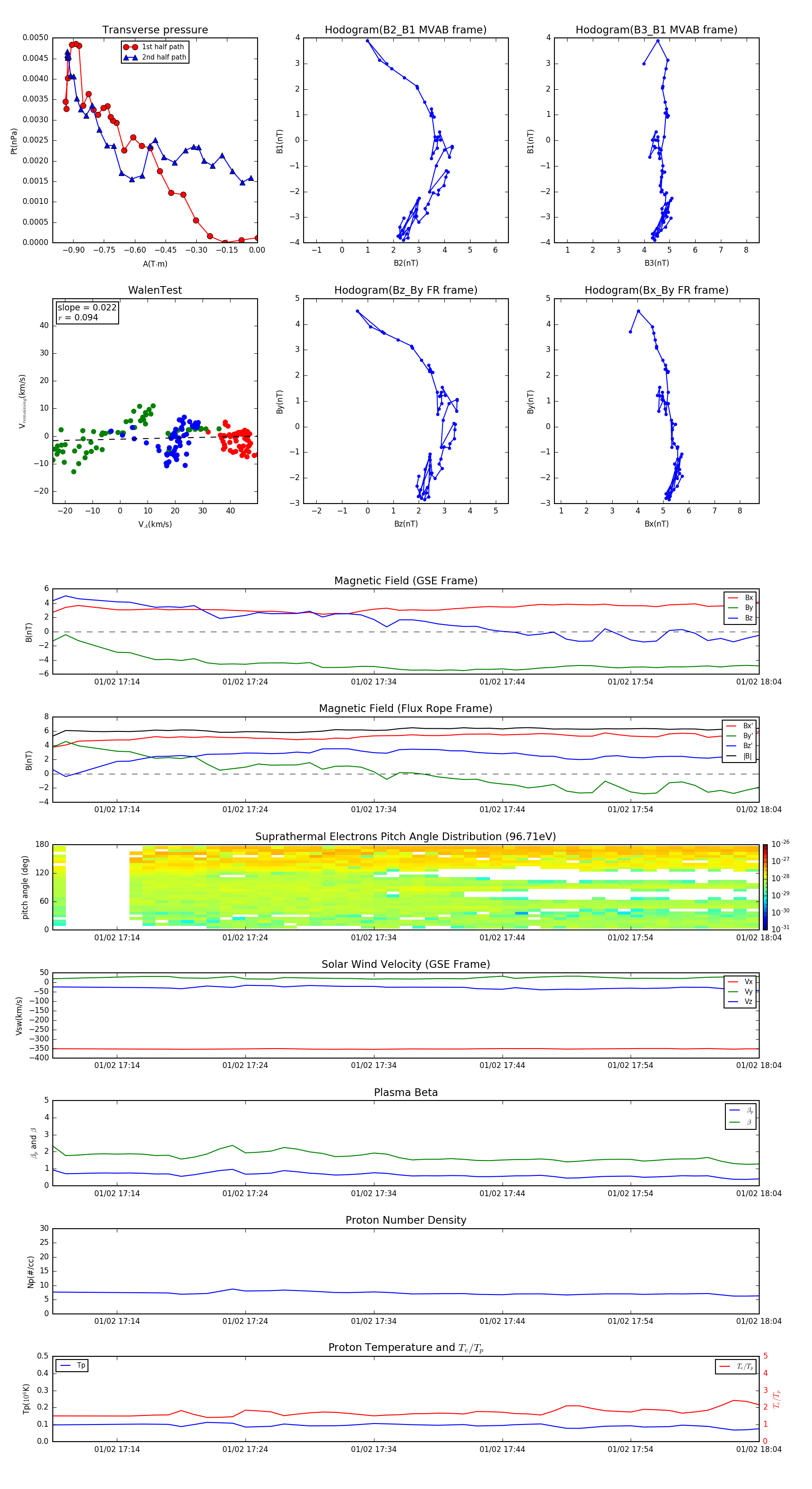
Task: Click '01/02 17:14' tick under GSE magnetic field
Action: 117,682
